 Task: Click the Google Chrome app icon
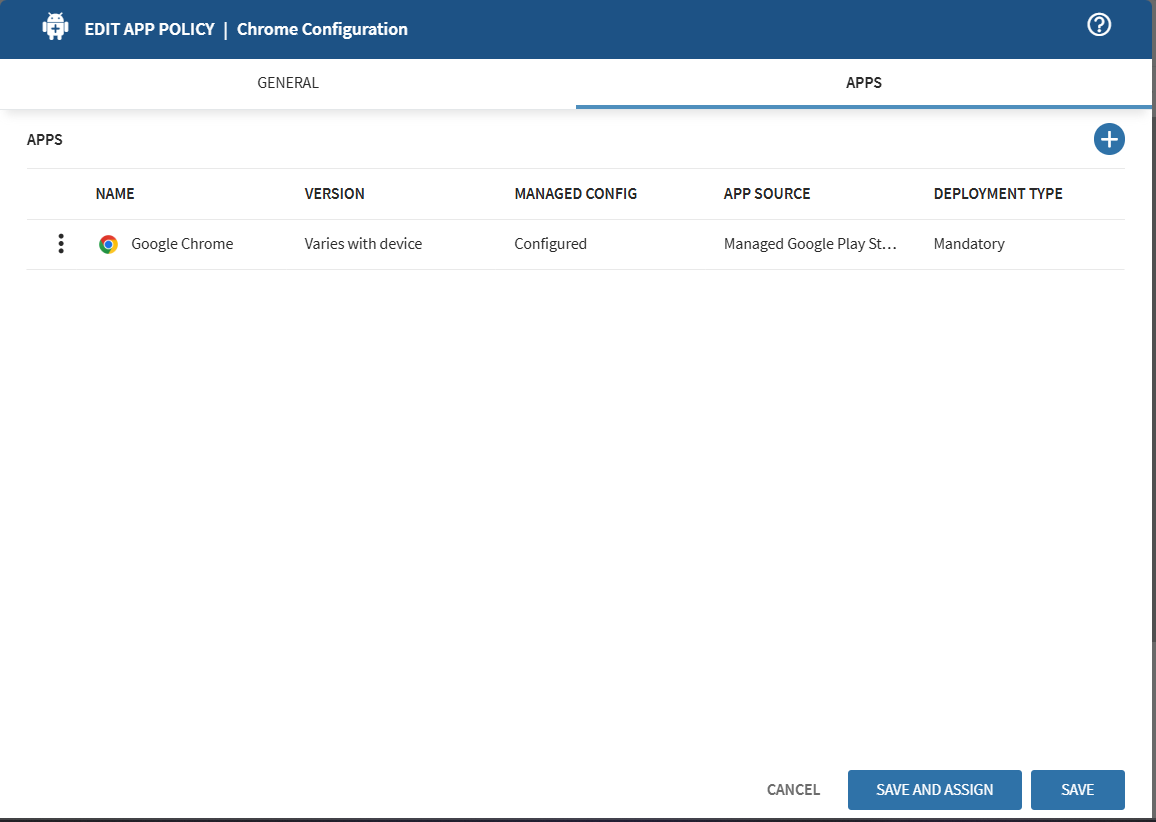[108, 243]
